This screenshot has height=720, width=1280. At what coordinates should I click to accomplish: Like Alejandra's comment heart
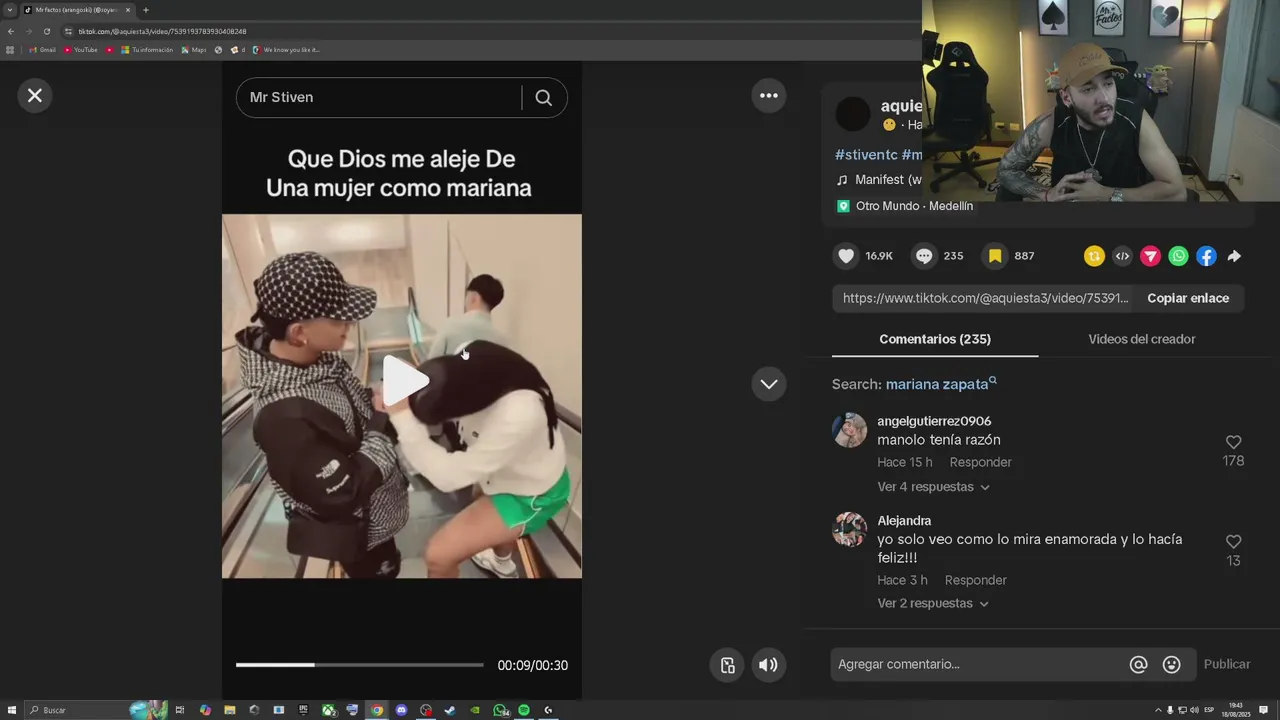pos(1233,541)
